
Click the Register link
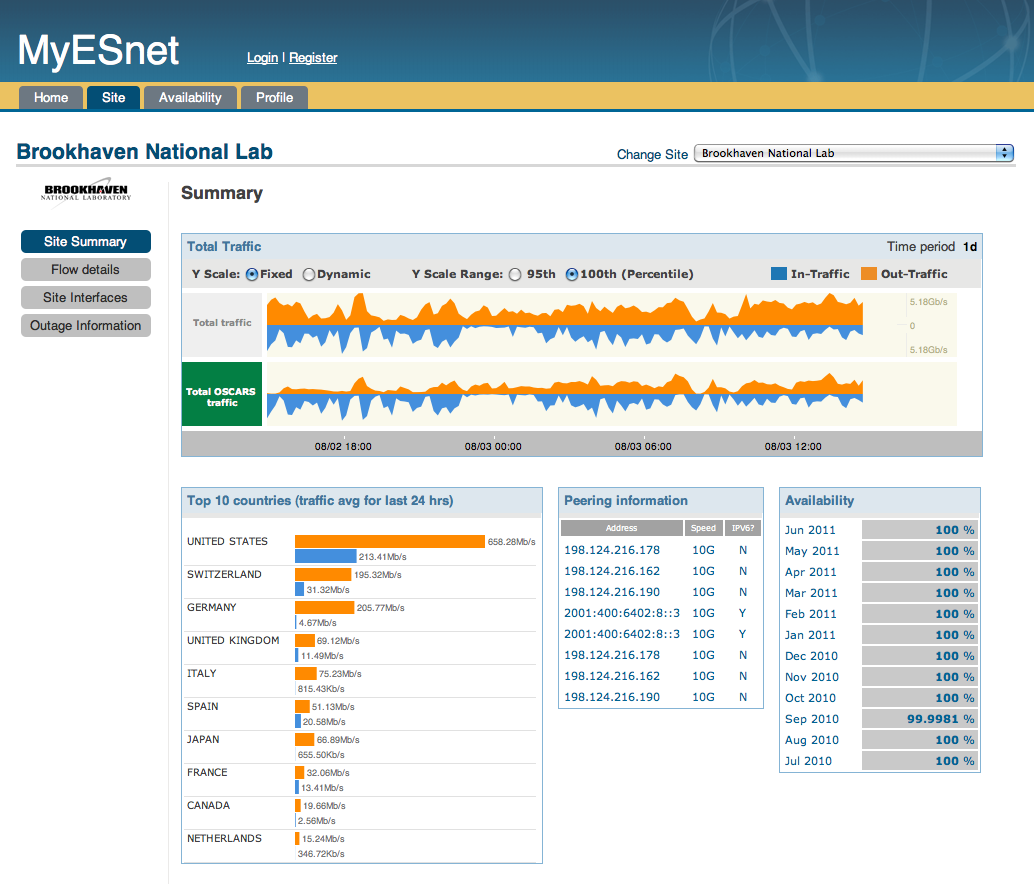pyautogui.click(x=313, y=58)
